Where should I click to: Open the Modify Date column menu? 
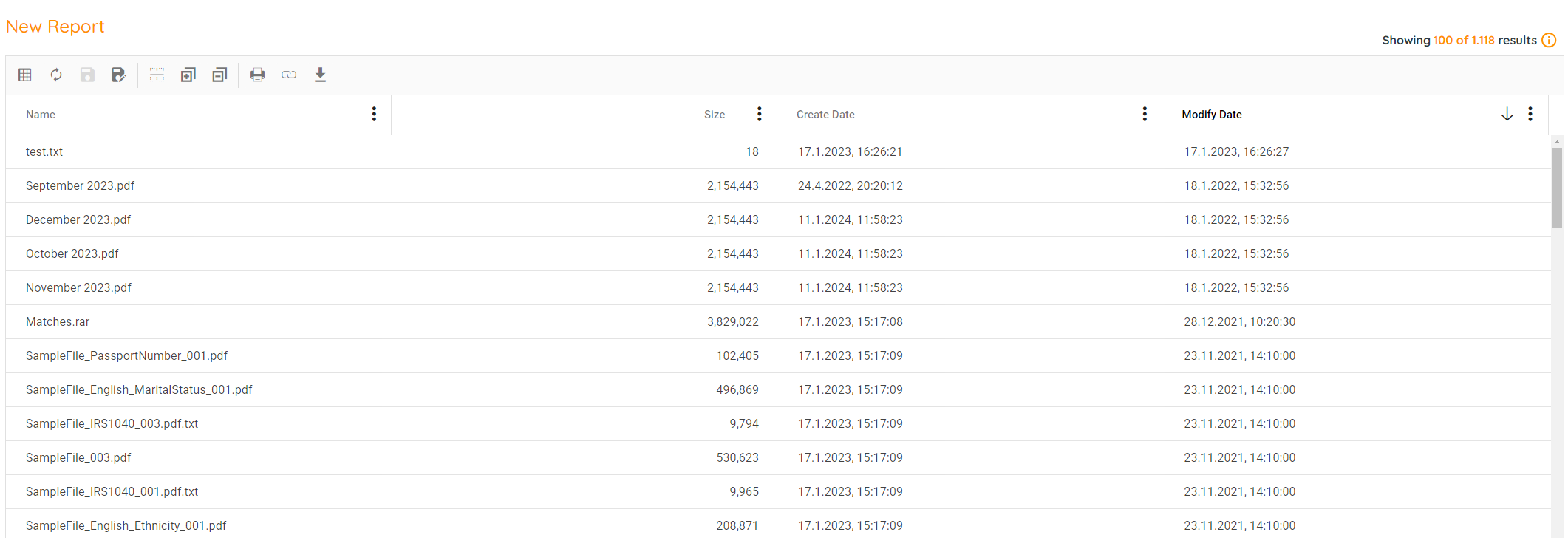1530,114
